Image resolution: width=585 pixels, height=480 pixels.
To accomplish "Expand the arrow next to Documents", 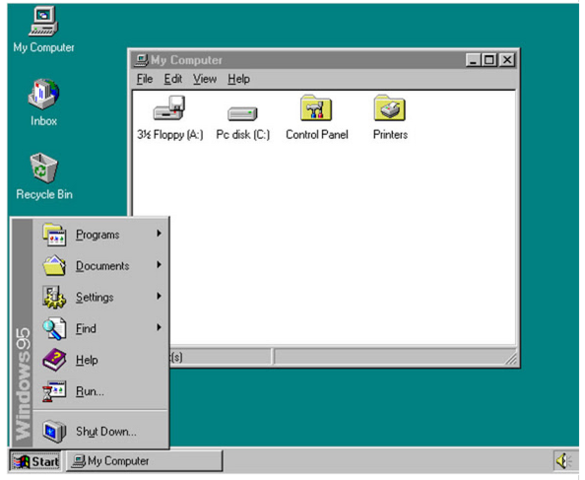I will click(159, 265).
